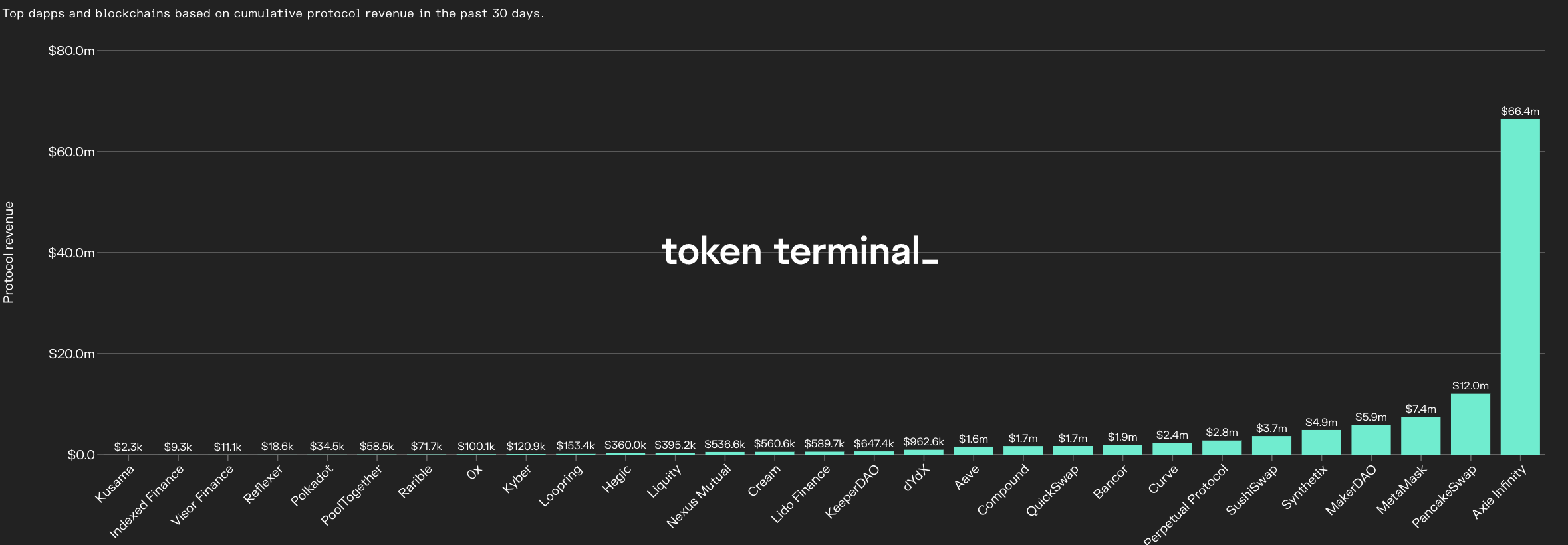Click the $80.0m y-axis tick label

(x=71, y=51)
